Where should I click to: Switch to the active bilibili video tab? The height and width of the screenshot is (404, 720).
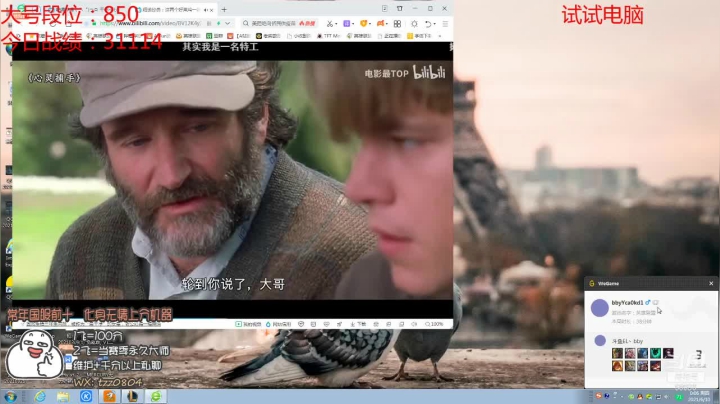click(x=174, y=9)
